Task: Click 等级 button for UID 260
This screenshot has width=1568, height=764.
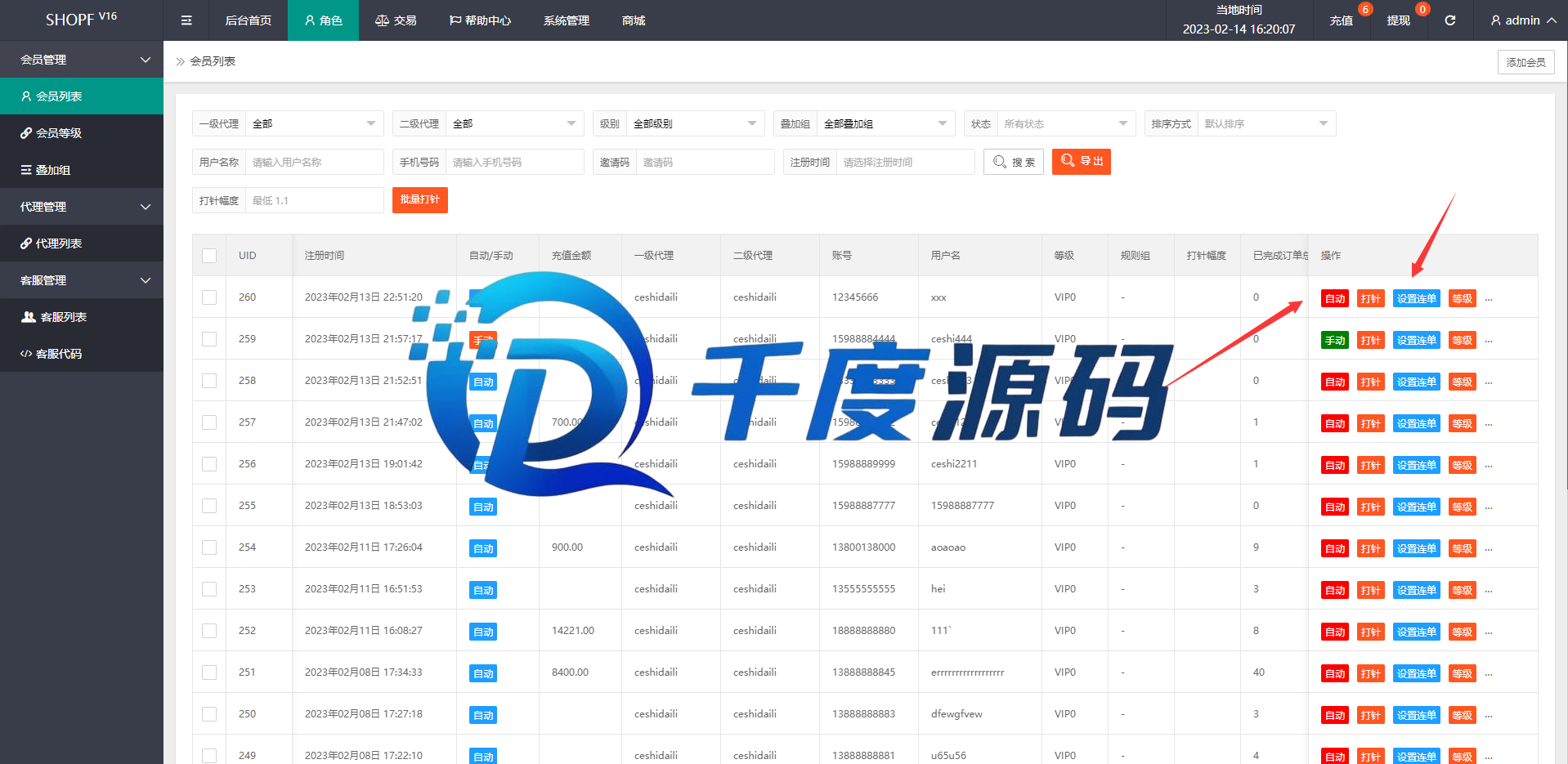Action: tap(1463, 298)
